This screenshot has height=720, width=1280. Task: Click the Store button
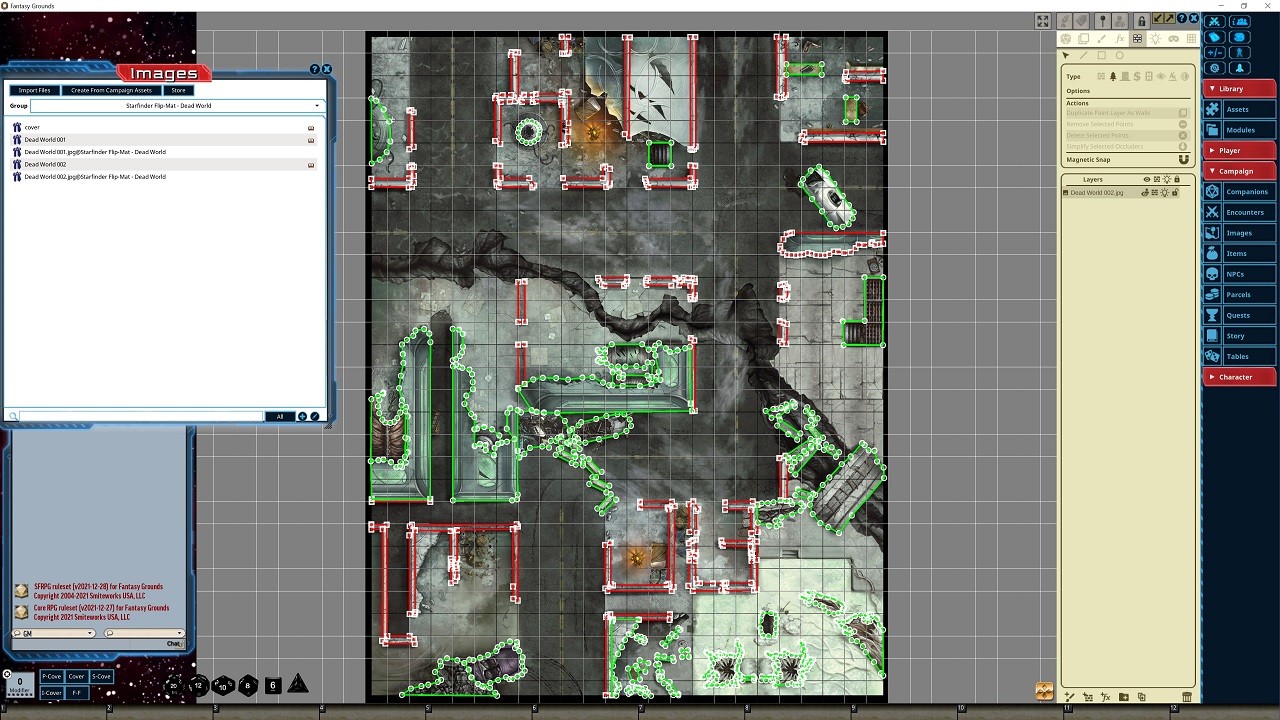(x=178, y=90)
